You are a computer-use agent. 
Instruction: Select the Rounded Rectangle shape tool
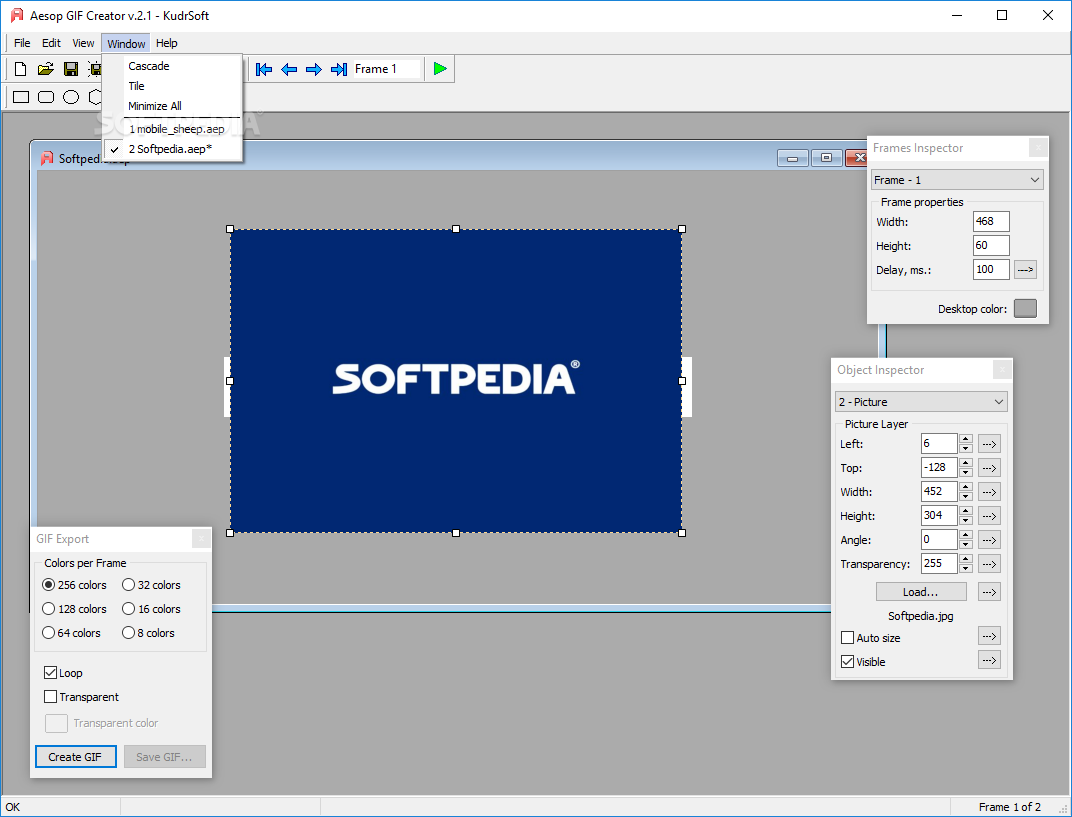pos(46,97)
